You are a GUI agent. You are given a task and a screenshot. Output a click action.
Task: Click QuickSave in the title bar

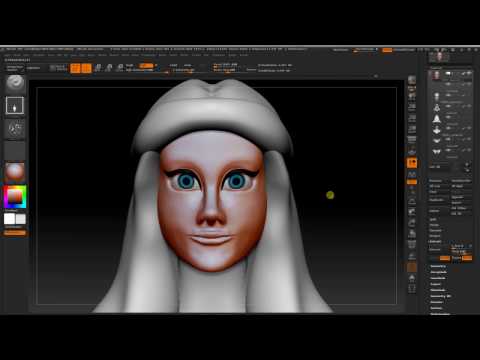click(340, 50)
